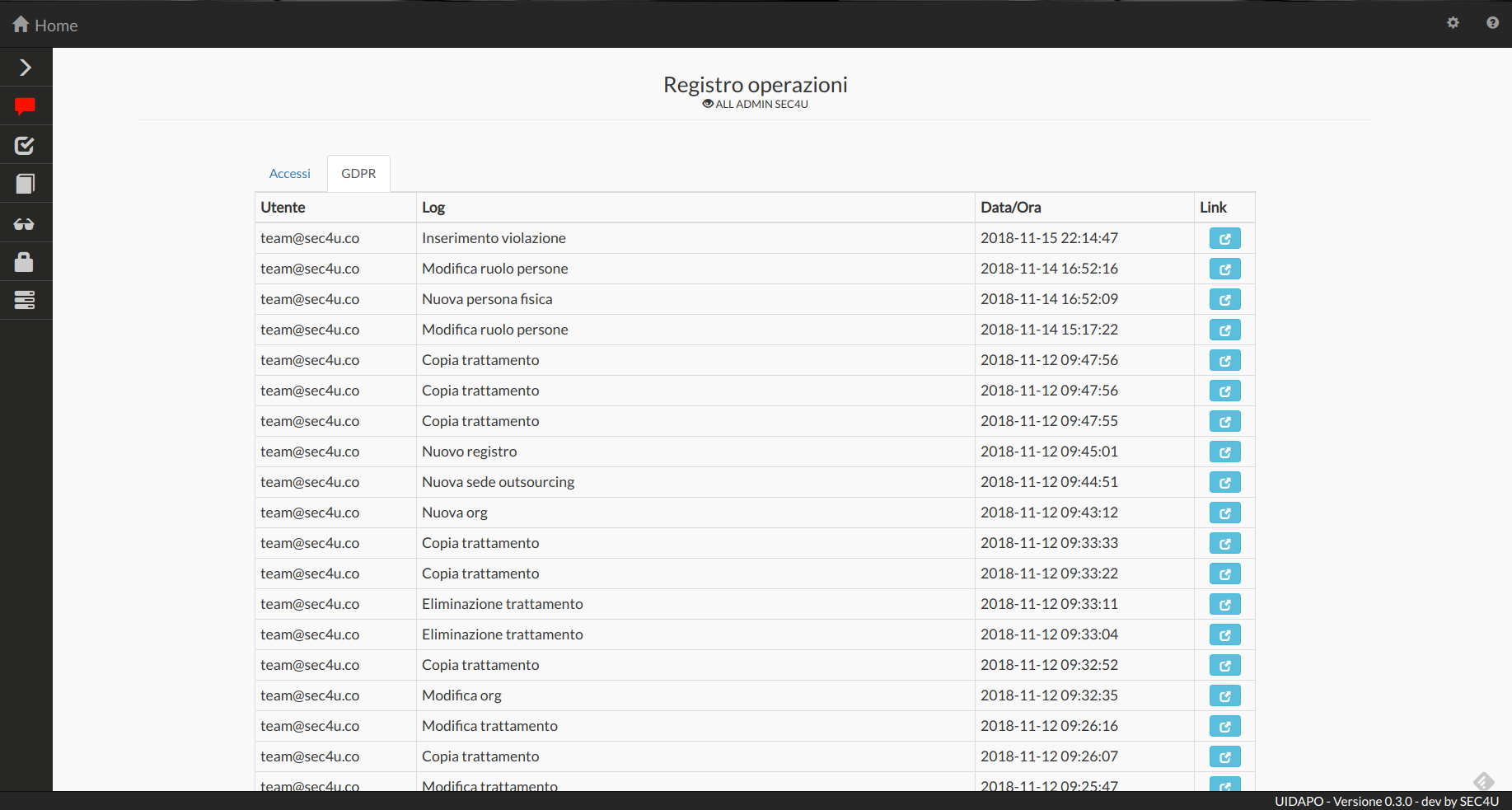Click the date 2018-11-12 09:43:12
The image size is (1512, 810).
[1049, 513]
